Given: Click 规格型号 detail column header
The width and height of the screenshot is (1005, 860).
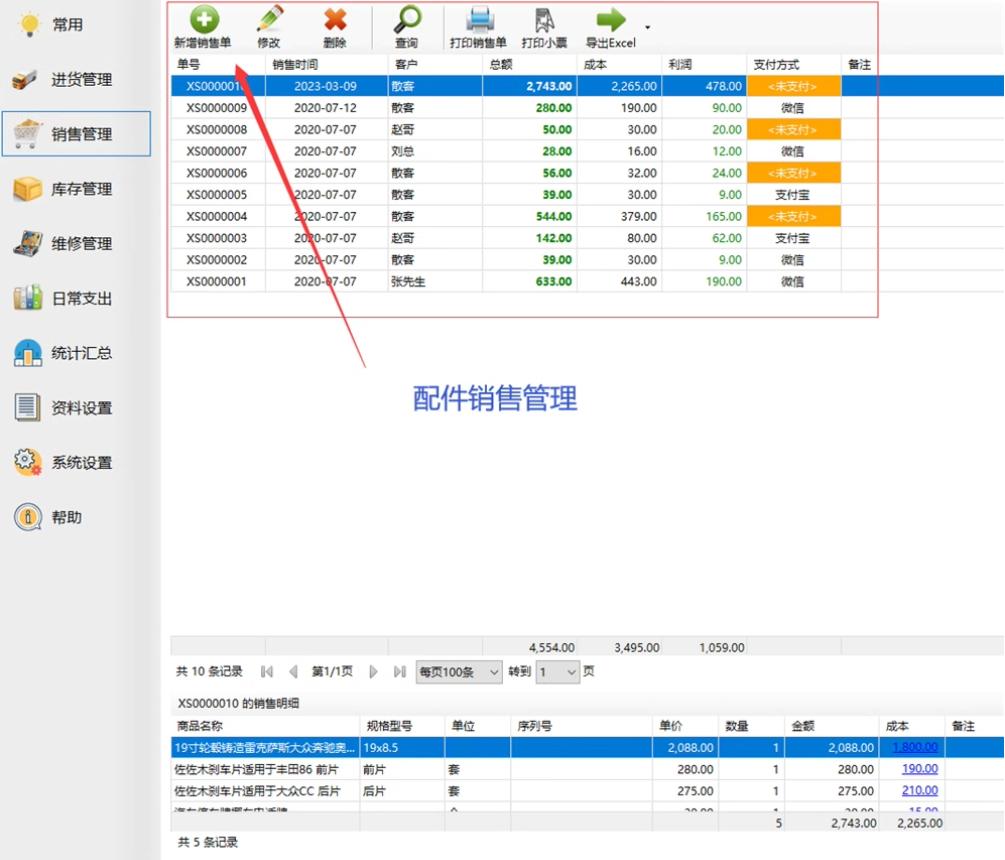Looking at the screenshot, I should pos(403,726).
